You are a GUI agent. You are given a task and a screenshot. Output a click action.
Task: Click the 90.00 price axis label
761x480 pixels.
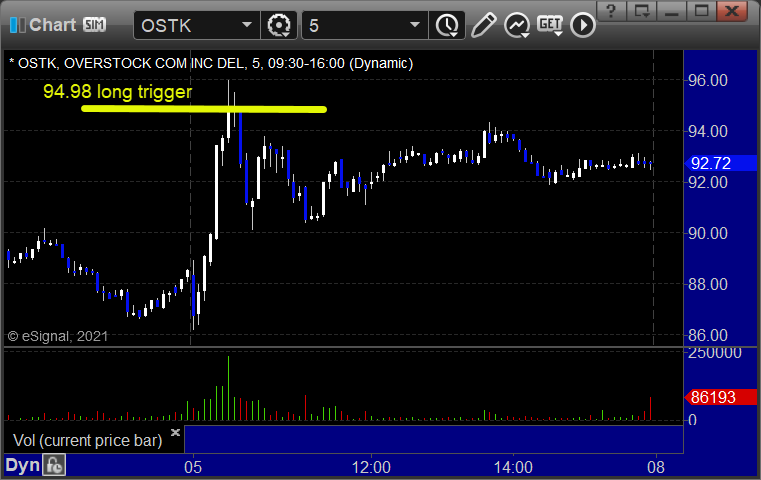(708, 233)
